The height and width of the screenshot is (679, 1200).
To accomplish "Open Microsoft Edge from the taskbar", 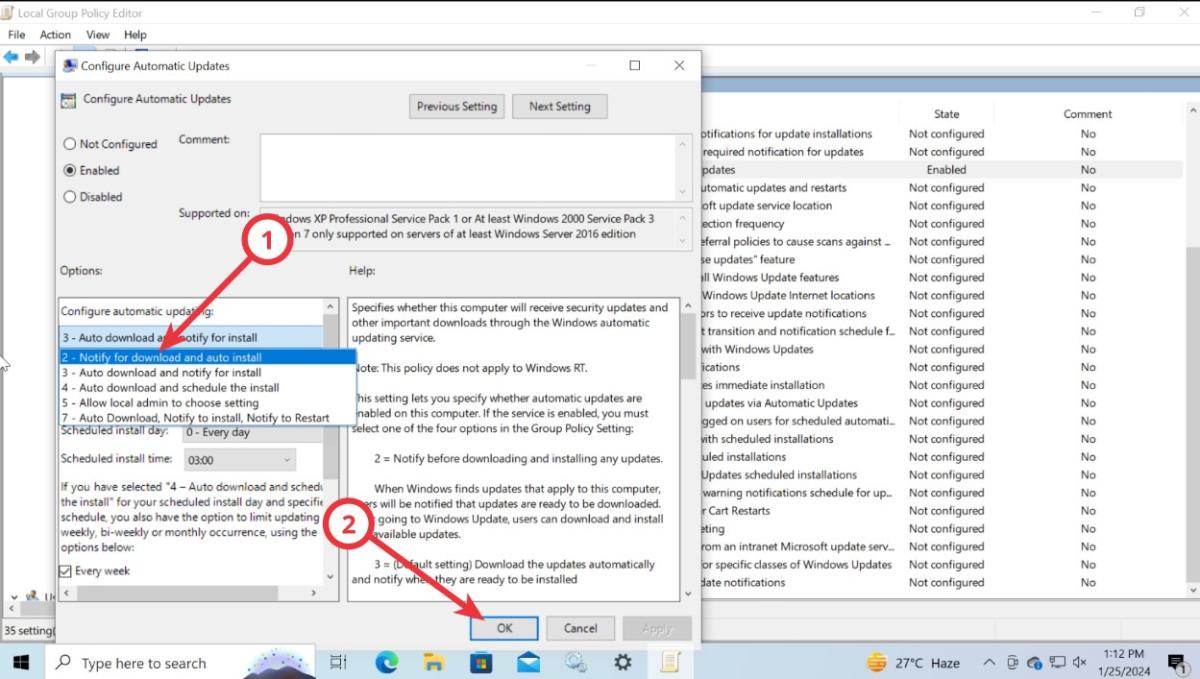I will click(387, 662).
